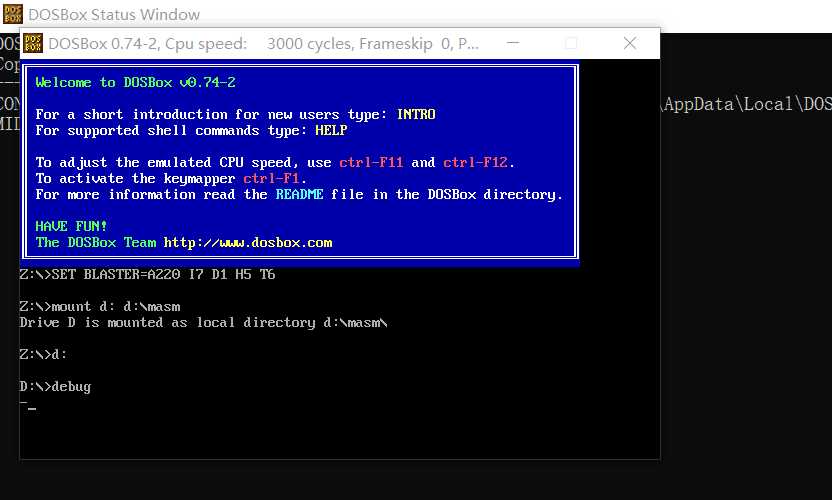Close the DOSBox 0.74-2 window

[x=630, y=43]
